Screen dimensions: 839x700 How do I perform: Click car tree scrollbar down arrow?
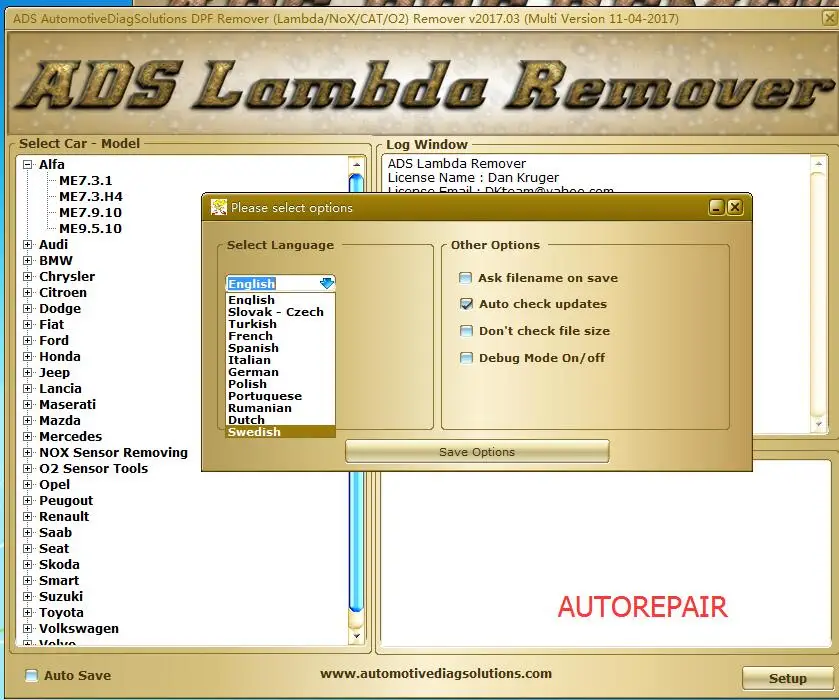click(356, 636)
